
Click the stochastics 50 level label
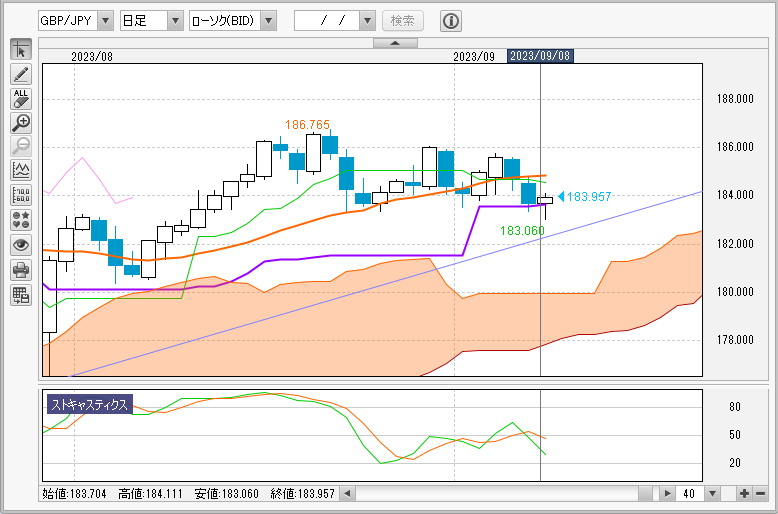[x=735, y=435]
